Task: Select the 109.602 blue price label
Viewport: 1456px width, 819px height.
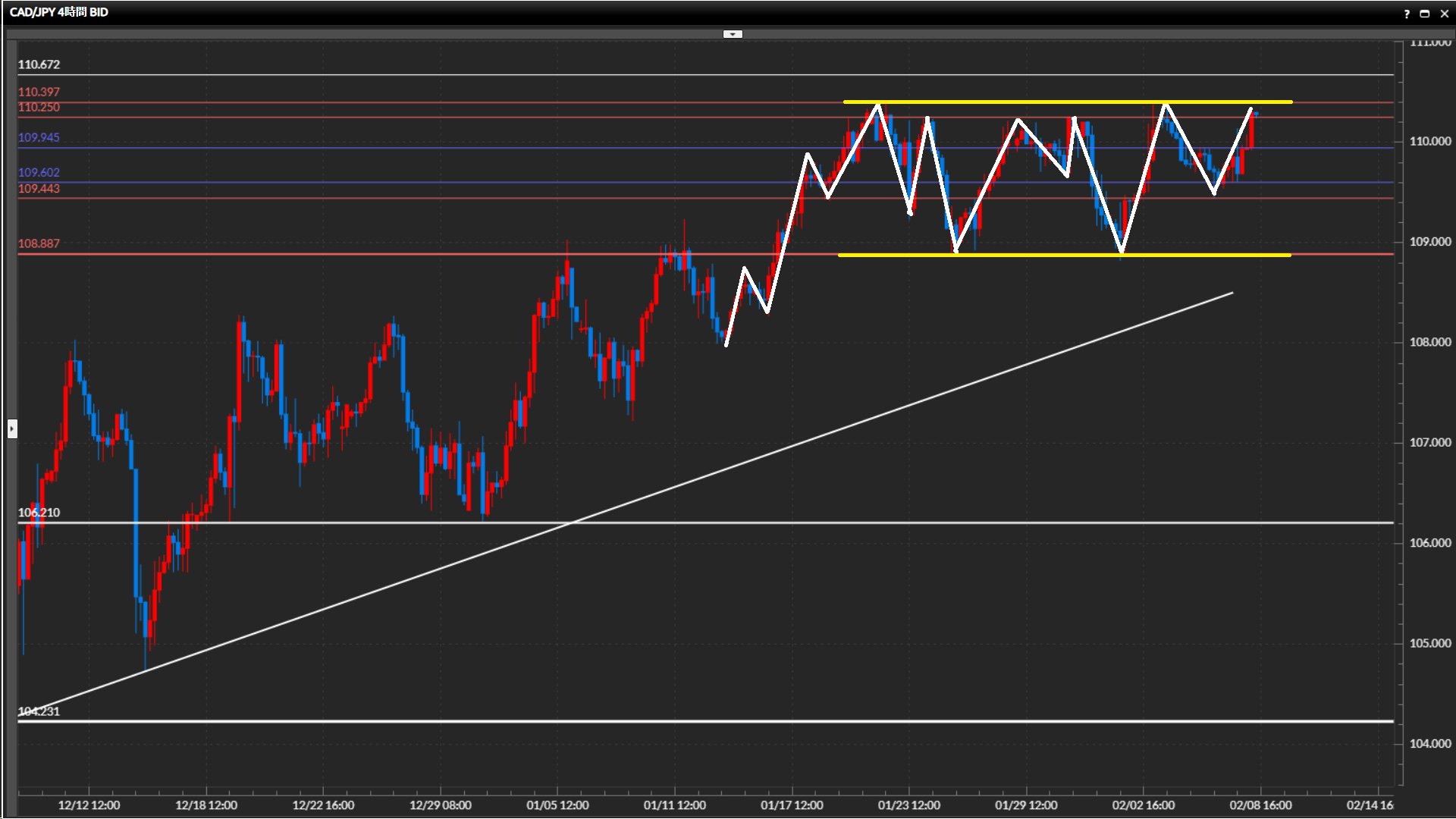Action: 39,172
